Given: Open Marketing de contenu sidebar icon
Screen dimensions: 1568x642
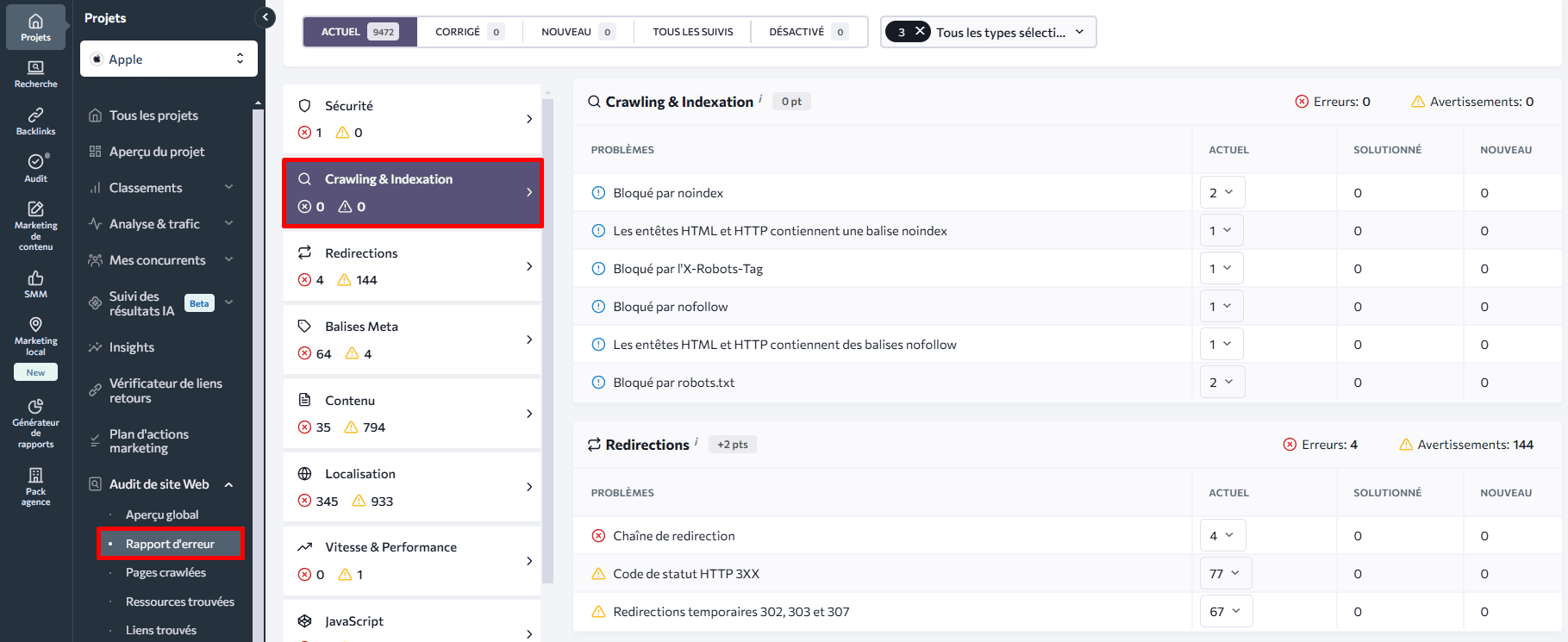Looking at the screenshot, I should click(35, 226).
